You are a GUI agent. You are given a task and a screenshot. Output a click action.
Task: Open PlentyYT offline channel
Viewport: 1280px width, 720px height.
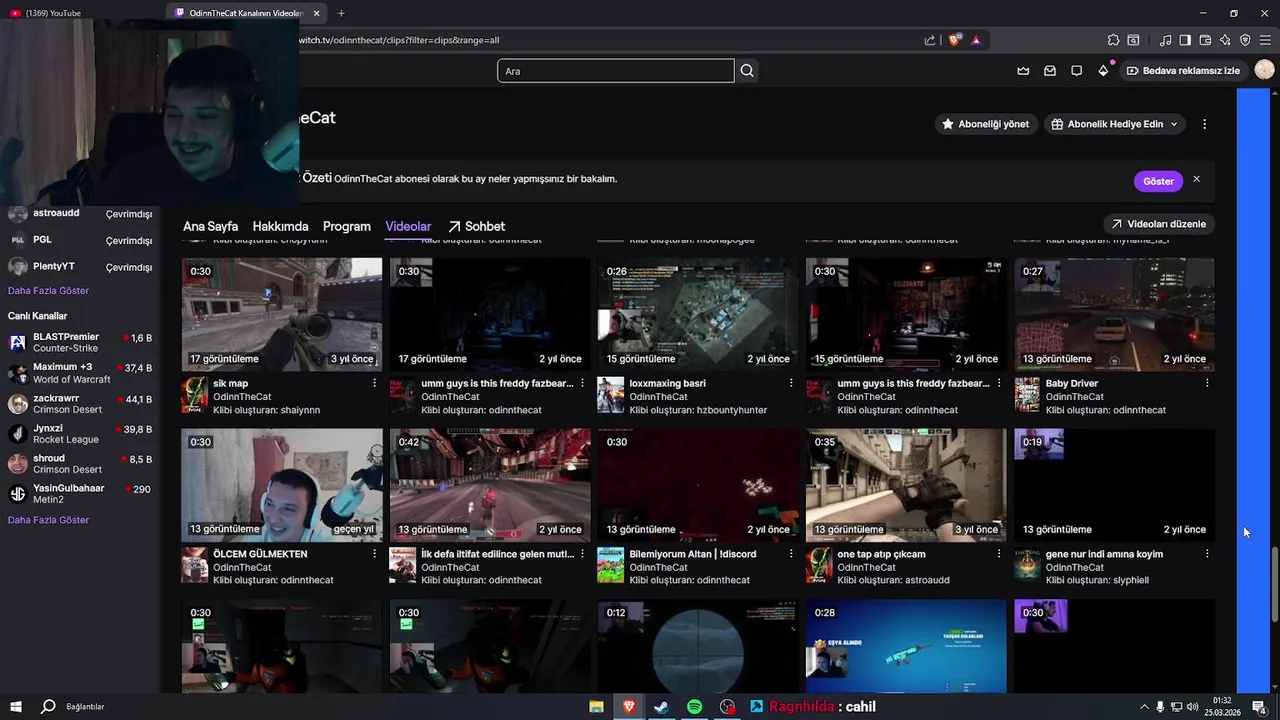[x=80, y=267]
